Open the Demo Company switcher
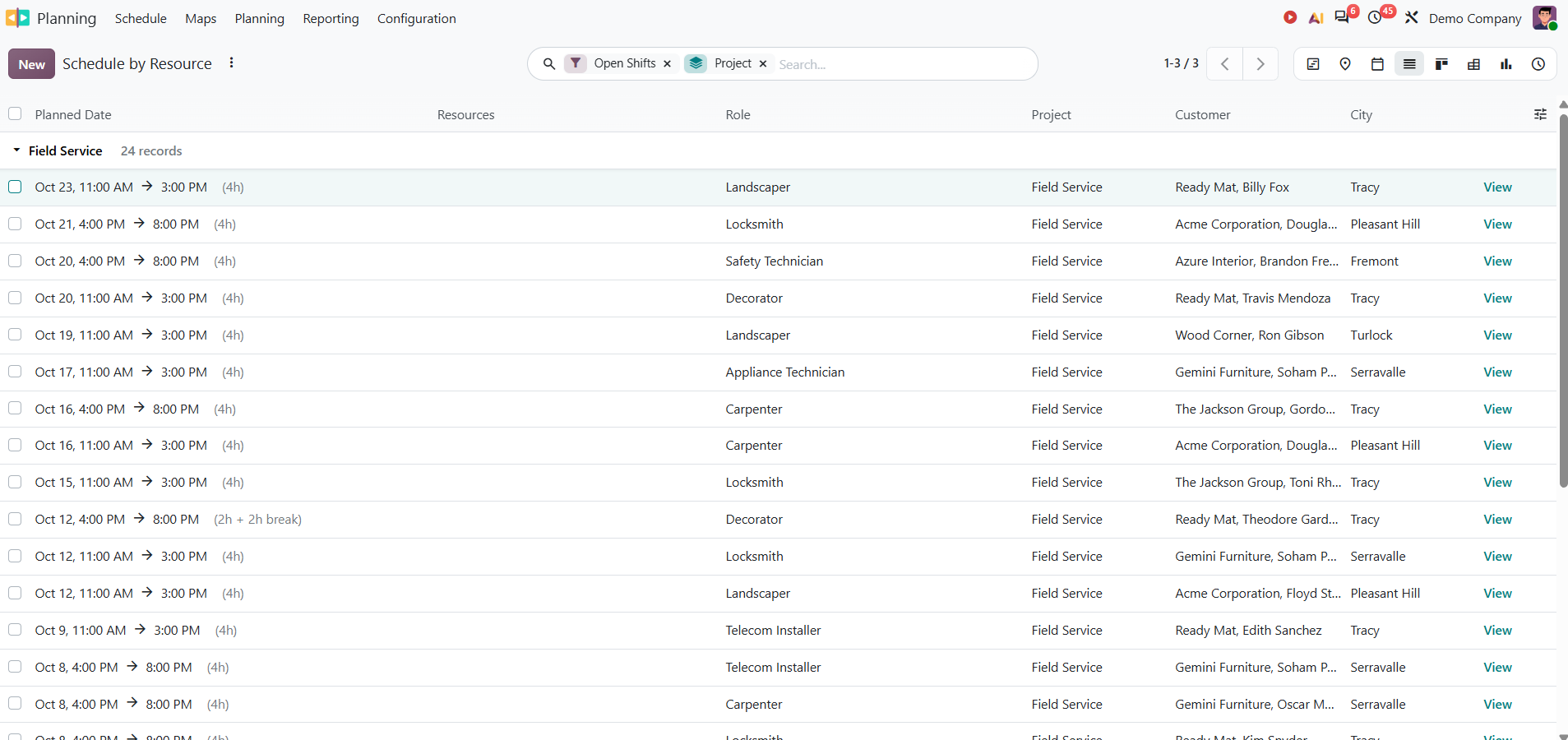 [x=1475, y=18]
